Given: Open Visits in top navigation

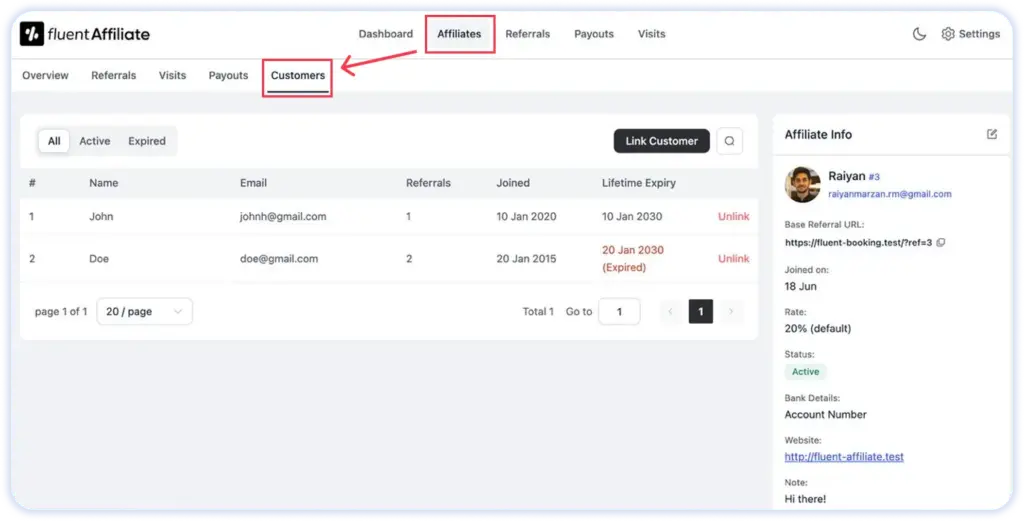Looking at the screenshot, I should [x=652, y=34].
